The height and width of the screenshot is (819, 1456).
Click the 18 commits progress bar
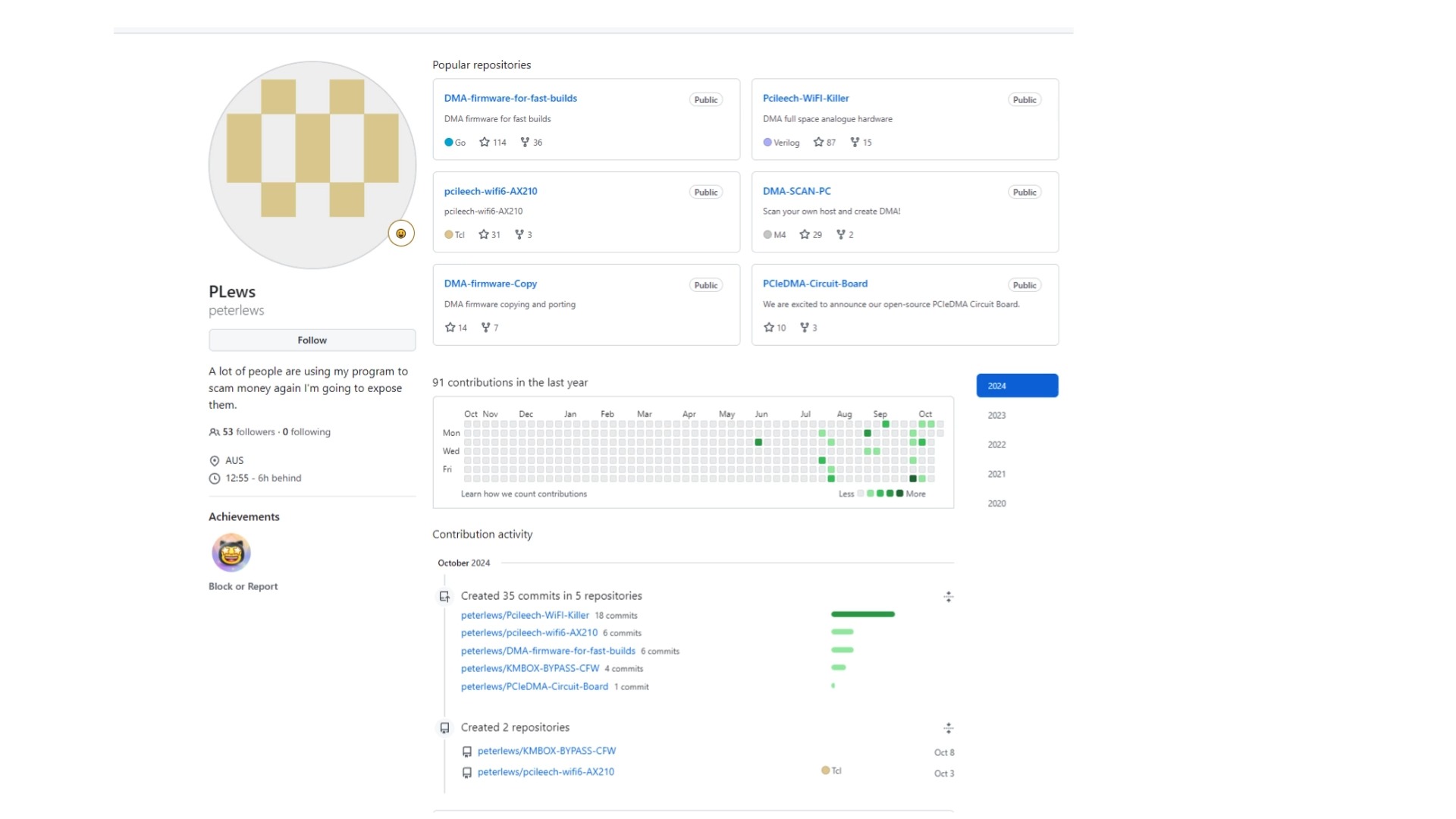pyautogui.click(x=863, y=614)
